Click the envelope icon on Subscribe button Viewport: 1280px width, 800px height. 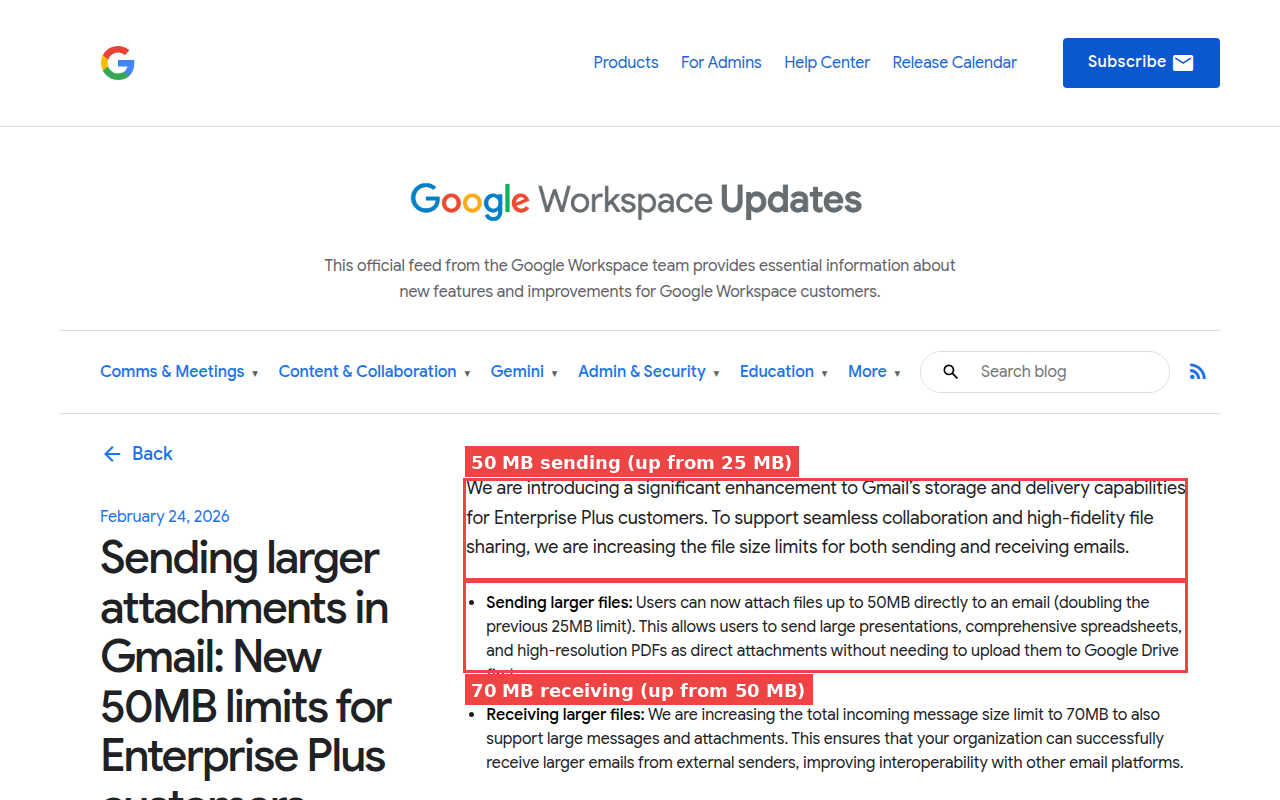[1183, 62]
